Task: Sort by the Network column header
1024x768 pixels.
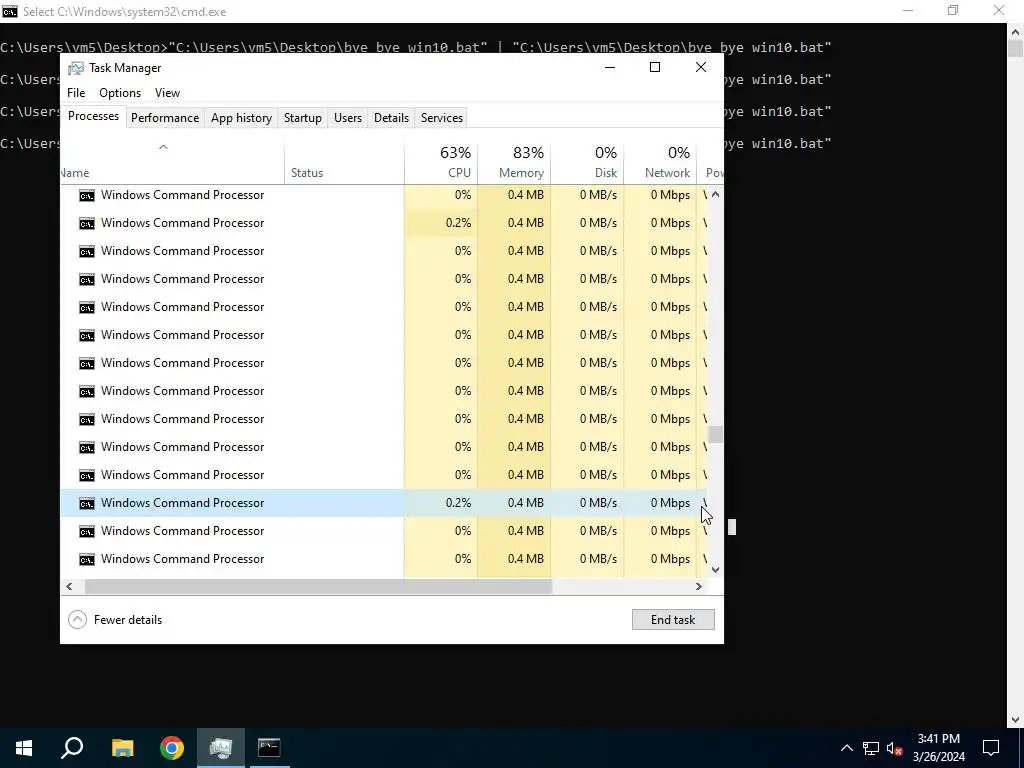Action: coord(660,163)
